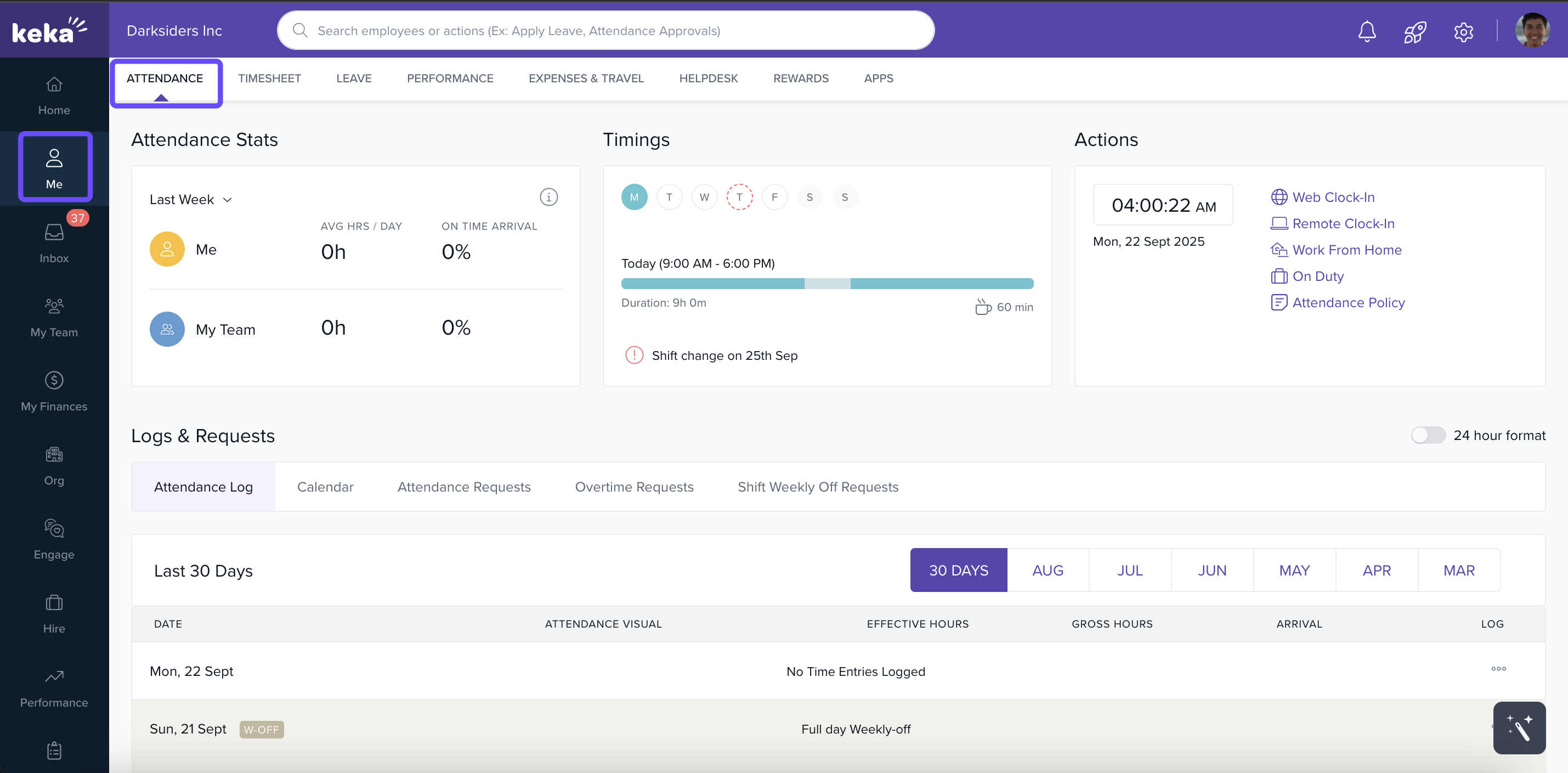This screenshot has height=773, width=1568.
Task: Open the Engage sidebar section
Action: click(x=54, y=539)
